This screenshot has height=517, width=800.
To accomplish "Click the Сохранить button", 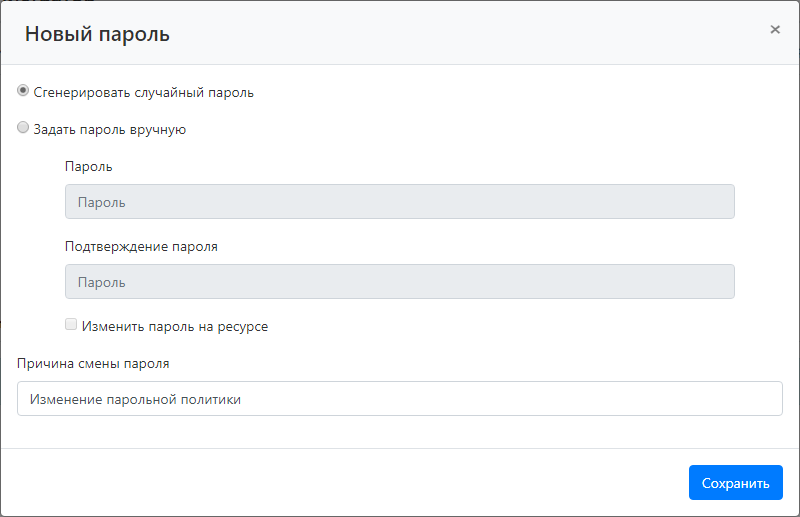I will pyautogui.click(x=735, y=483).
